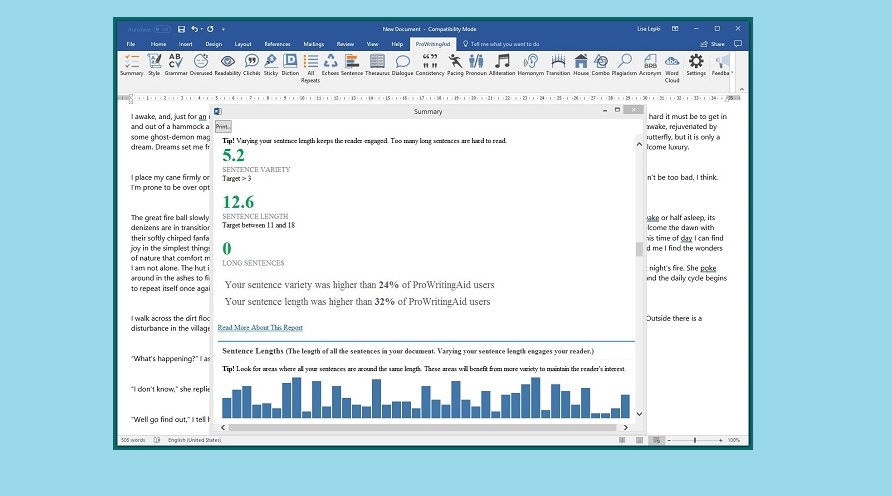Run the Style report

(x=154, y=65)
